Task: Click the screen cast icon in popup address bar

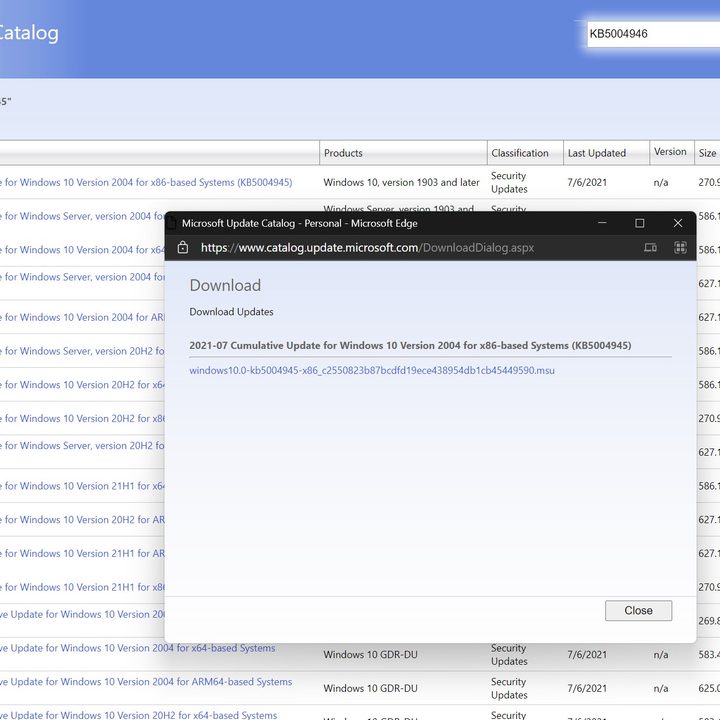Action: click(x=650, y=248)
